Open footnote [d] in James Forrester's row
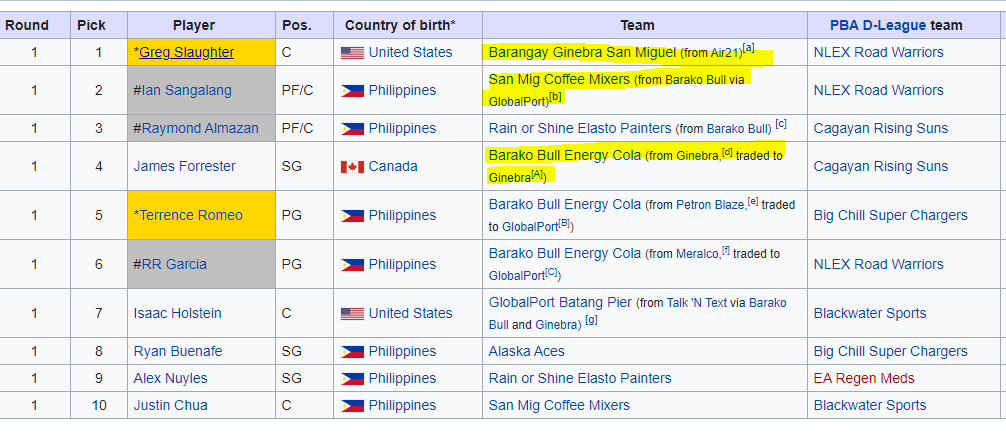Image resolution: width=1006 pixels, height=439 pixels. [728, 151]
